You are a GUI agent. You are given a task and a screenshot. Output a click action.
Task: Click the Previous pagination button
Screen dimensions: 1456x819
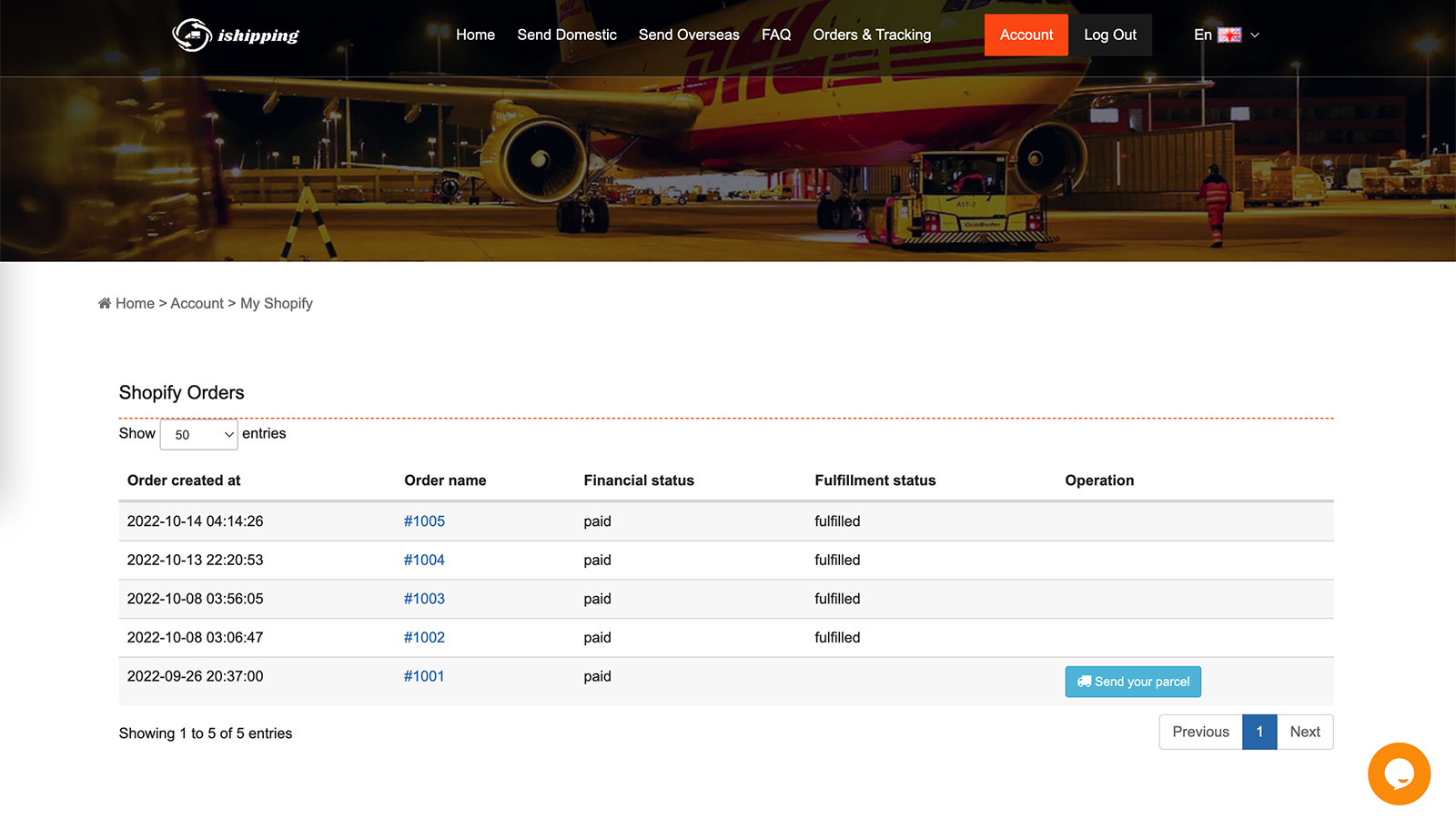(1200, 732)
